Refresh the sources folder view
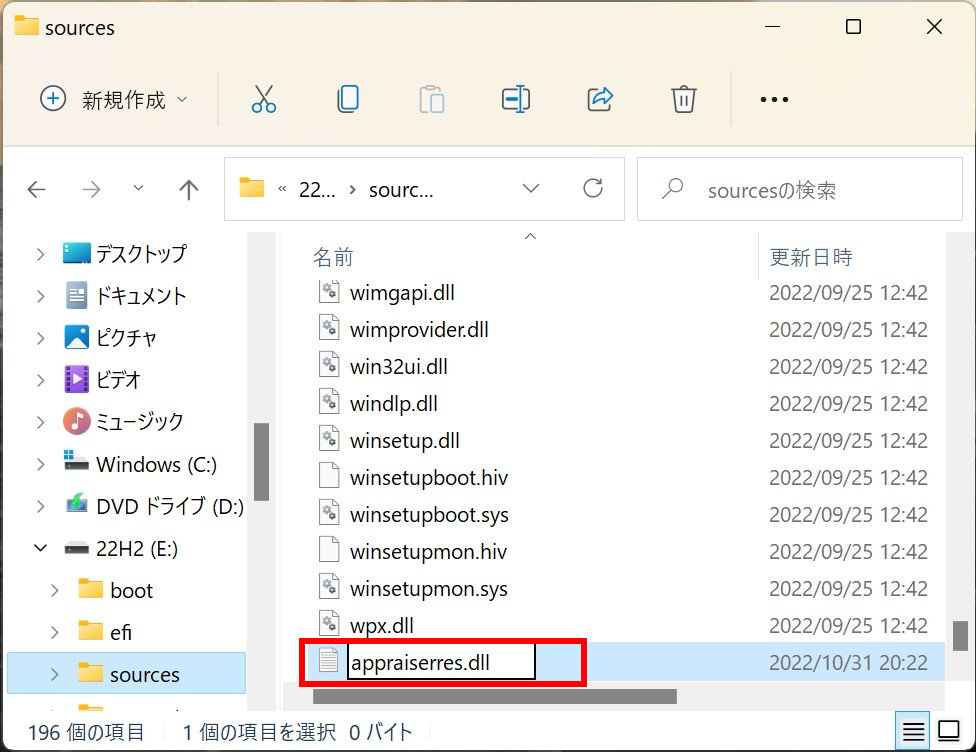This screenshot has width=976, height=752. point(593,188)
